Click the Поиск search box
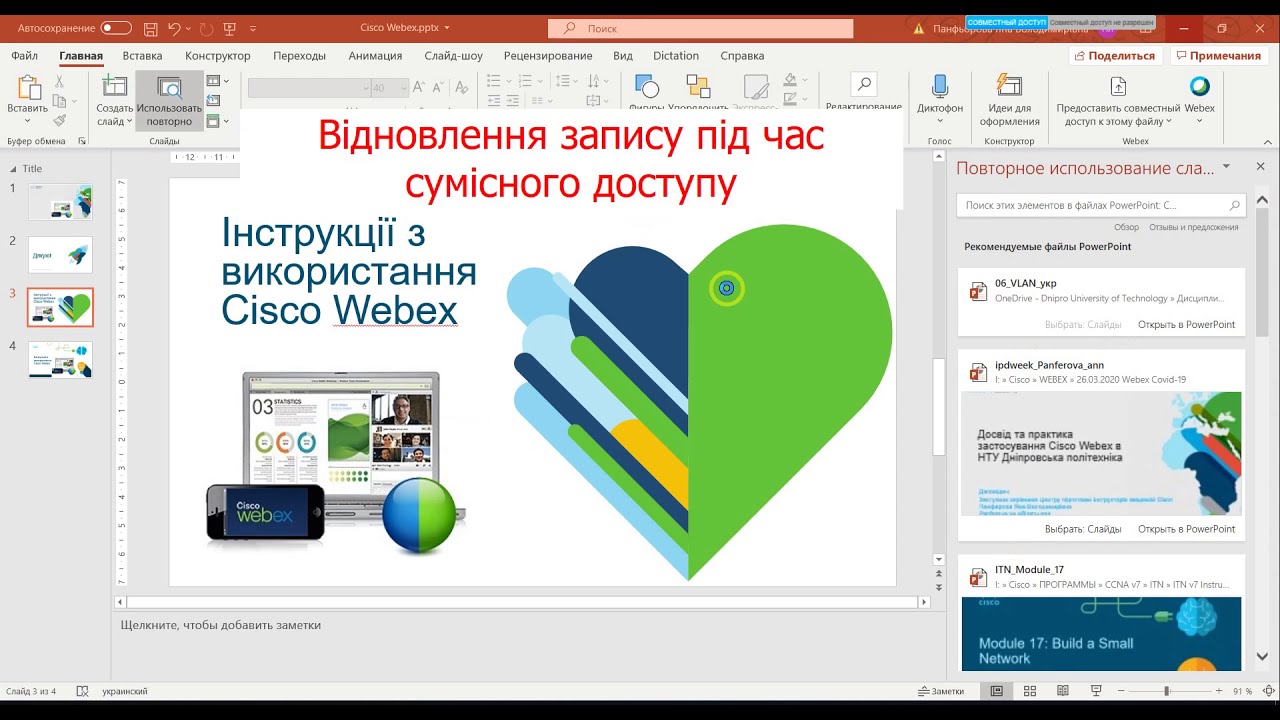Image resolution: width=1280 pixels, height=720 pixels. point(700,29)
